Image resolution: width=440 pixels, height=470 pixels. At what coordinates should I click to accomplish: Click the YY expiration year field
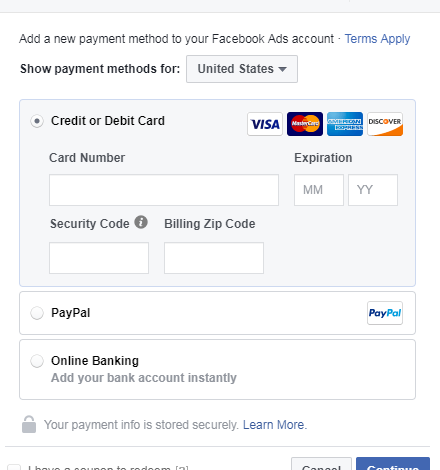(373, 190)
